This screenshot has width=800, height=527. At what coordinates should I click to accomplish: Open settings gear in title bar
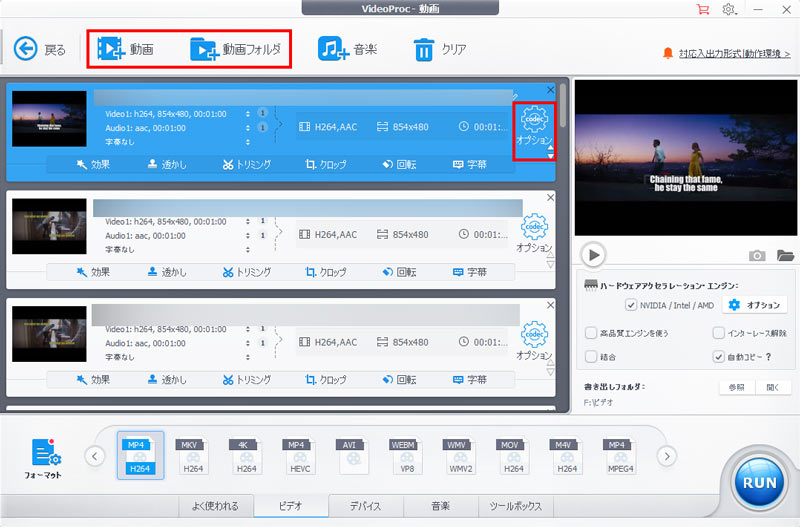729,9
